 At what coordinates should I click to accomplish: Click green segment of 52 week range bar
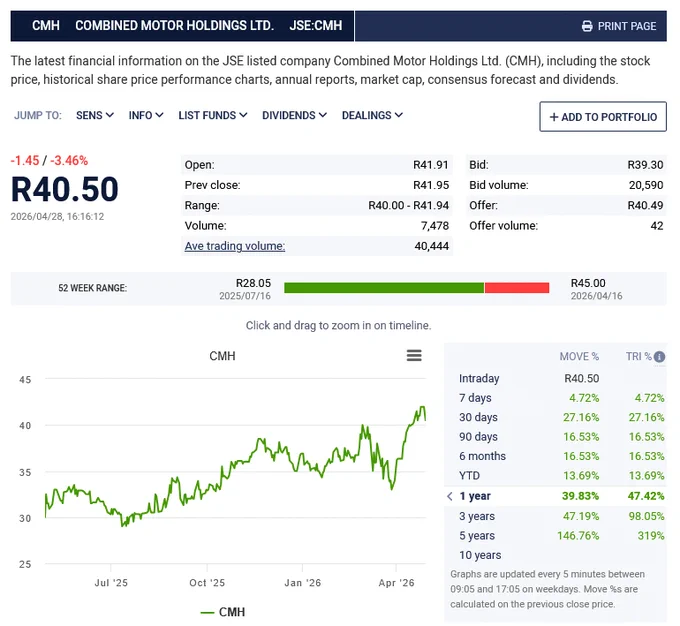click(384, 288)
